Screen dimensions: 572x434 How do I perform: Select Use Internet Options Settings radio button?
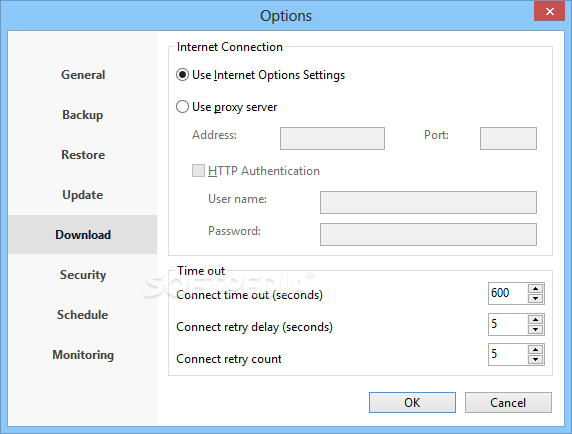182,75
